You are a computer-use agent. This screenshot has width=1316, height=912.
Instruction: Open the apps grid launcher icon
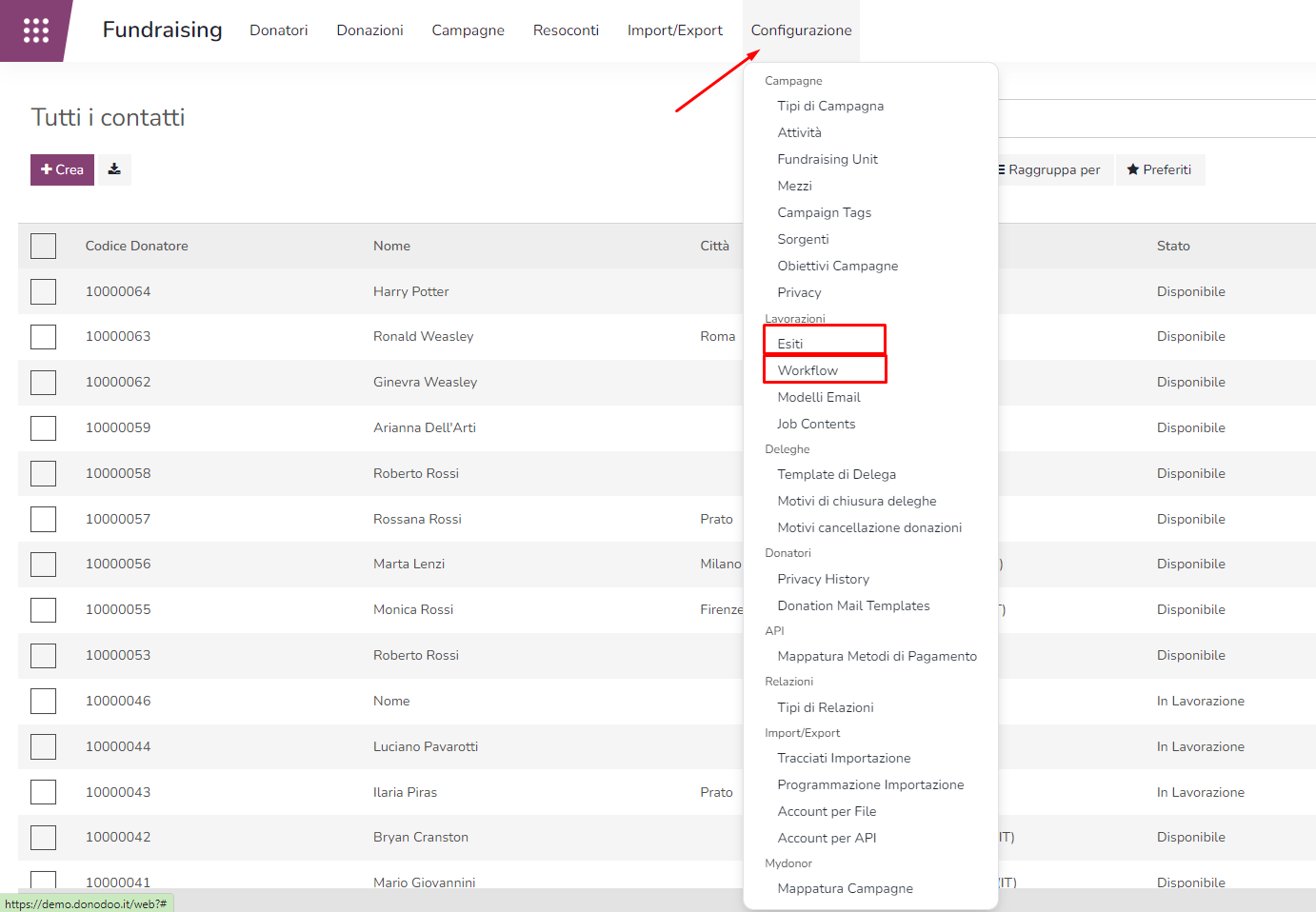[x=35, y=30]
